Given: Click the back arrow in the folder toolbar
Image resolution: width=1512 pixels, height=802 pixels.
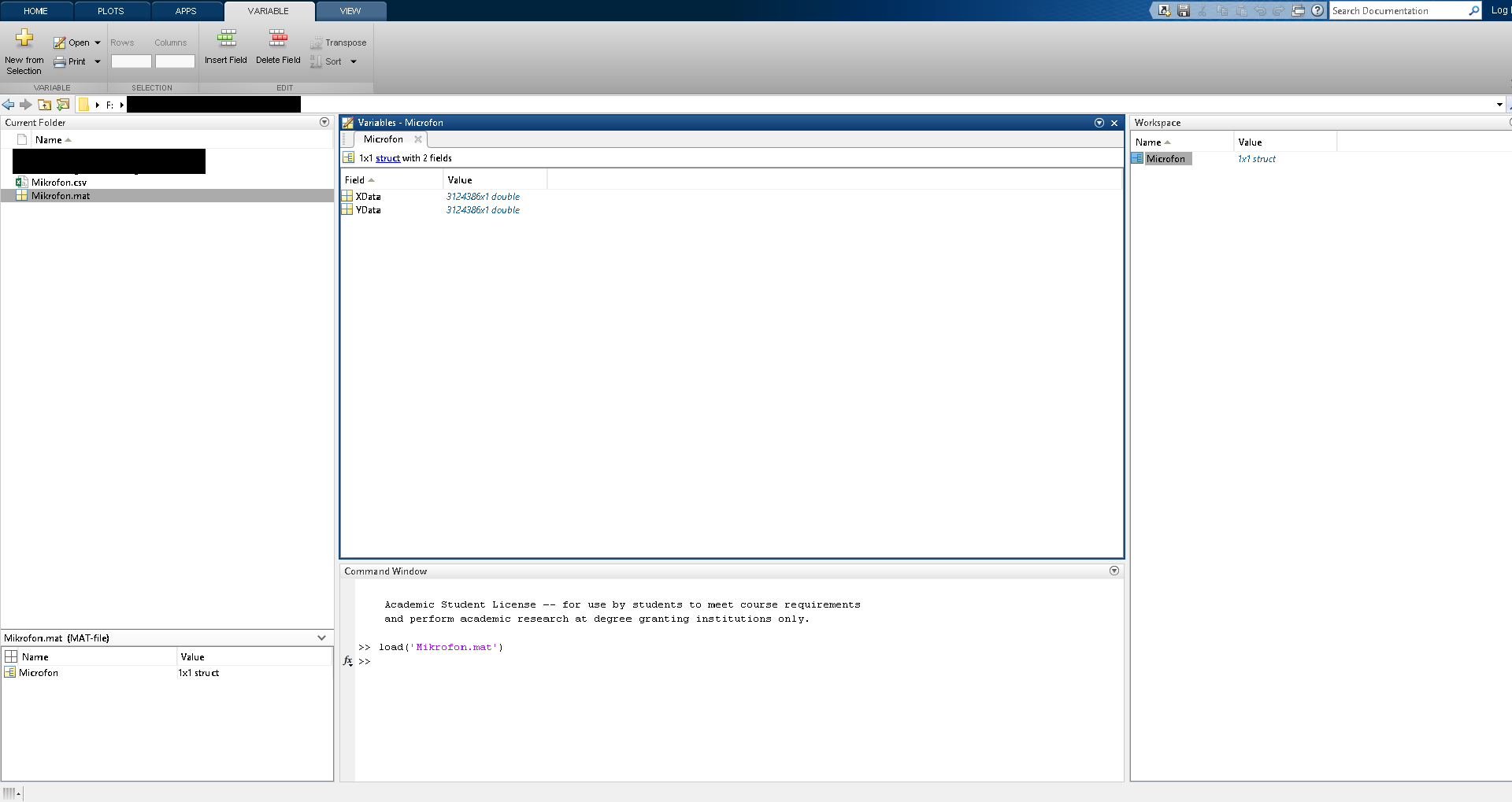Looking at the screenshot, I should pos(9,105).
